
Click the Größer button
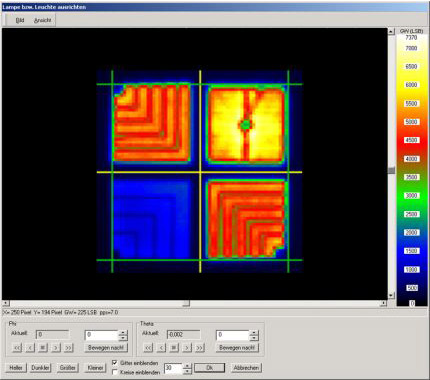(68, 368)
